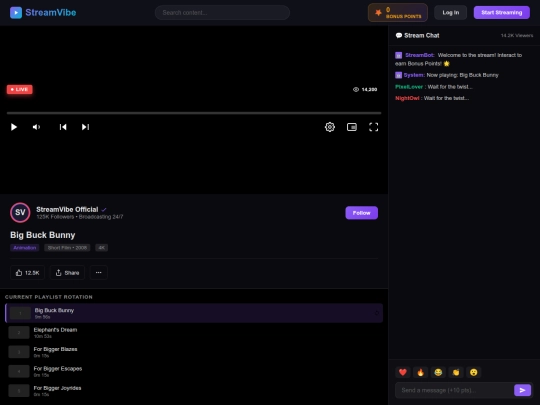The height and width of the screenshot is (405, 540).
Task: Mute the player volume
Action: (x=36, y=127)
